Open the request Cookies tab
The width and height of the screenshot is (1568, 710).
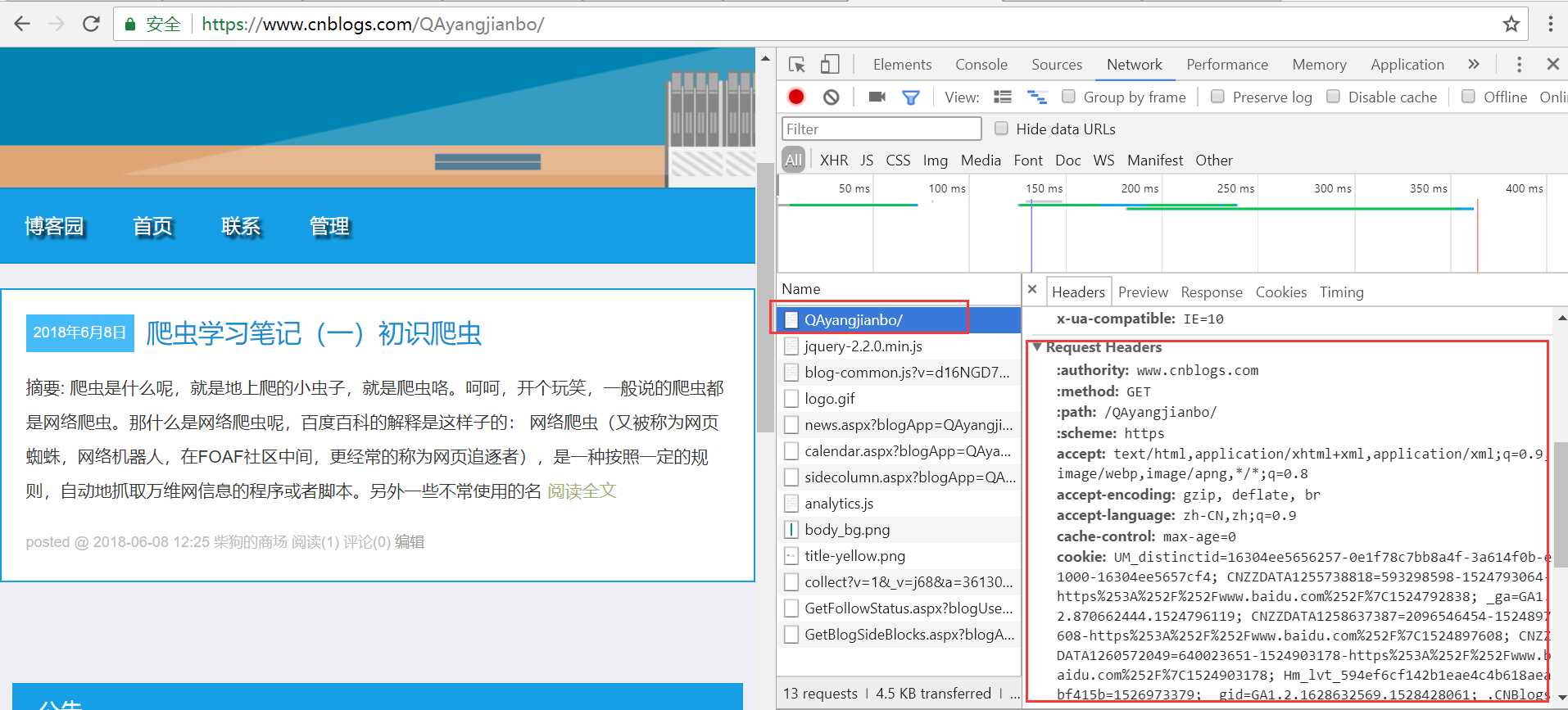point(1281,292)
